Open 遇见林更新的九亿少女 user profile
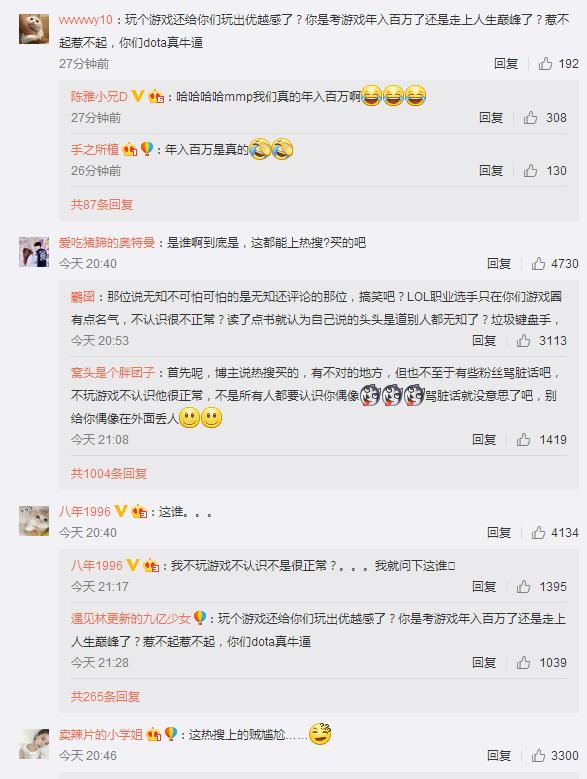 coord(131,619)
